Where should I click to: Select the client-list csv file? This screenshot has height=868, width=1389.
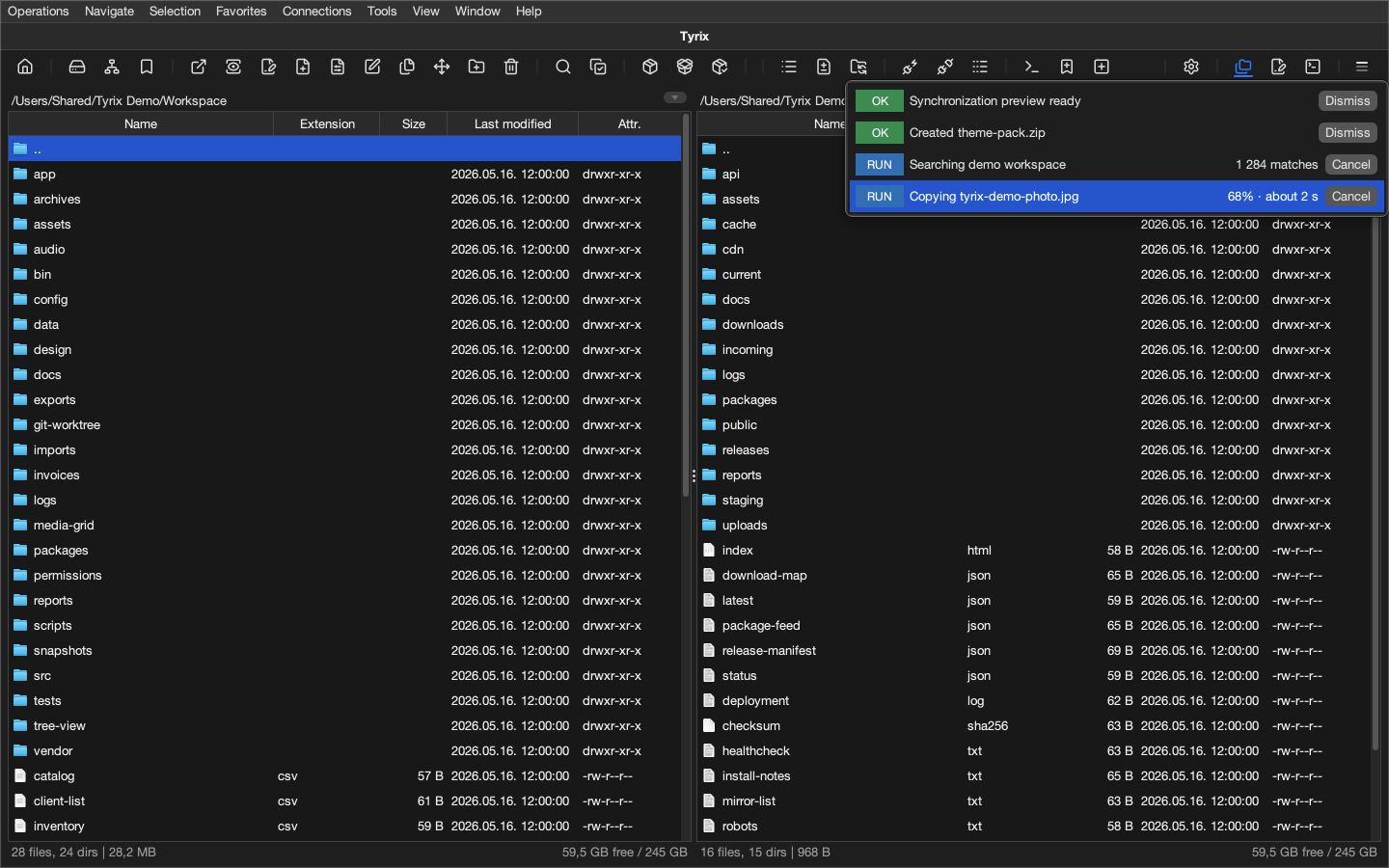(x=344, y=801)
